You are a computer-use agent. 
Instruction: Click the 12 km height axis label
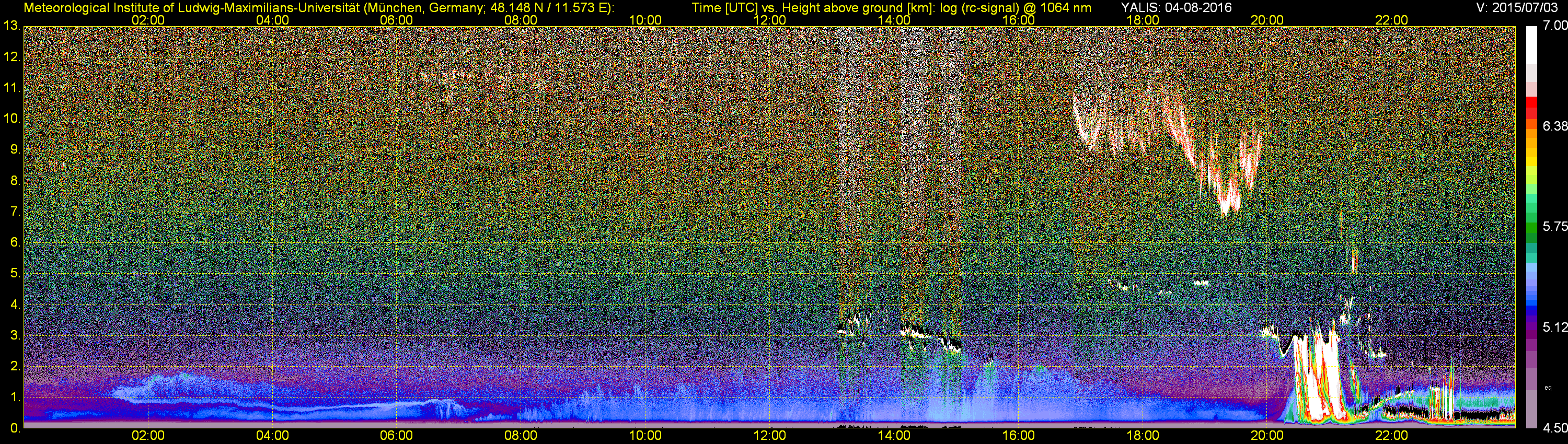(x=11, y=57)
